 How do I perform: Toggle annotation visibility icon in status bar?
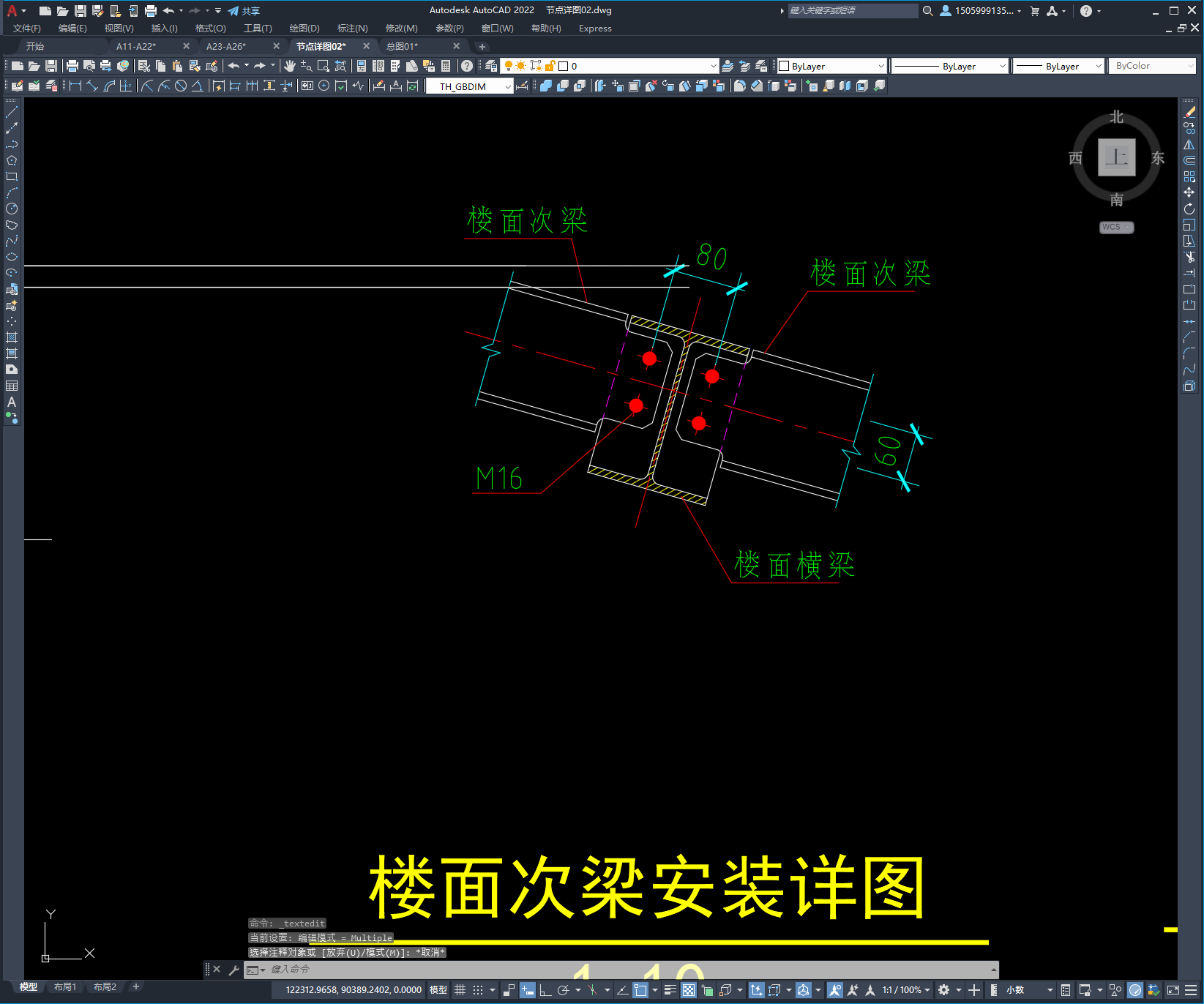(x=834, y=990)
